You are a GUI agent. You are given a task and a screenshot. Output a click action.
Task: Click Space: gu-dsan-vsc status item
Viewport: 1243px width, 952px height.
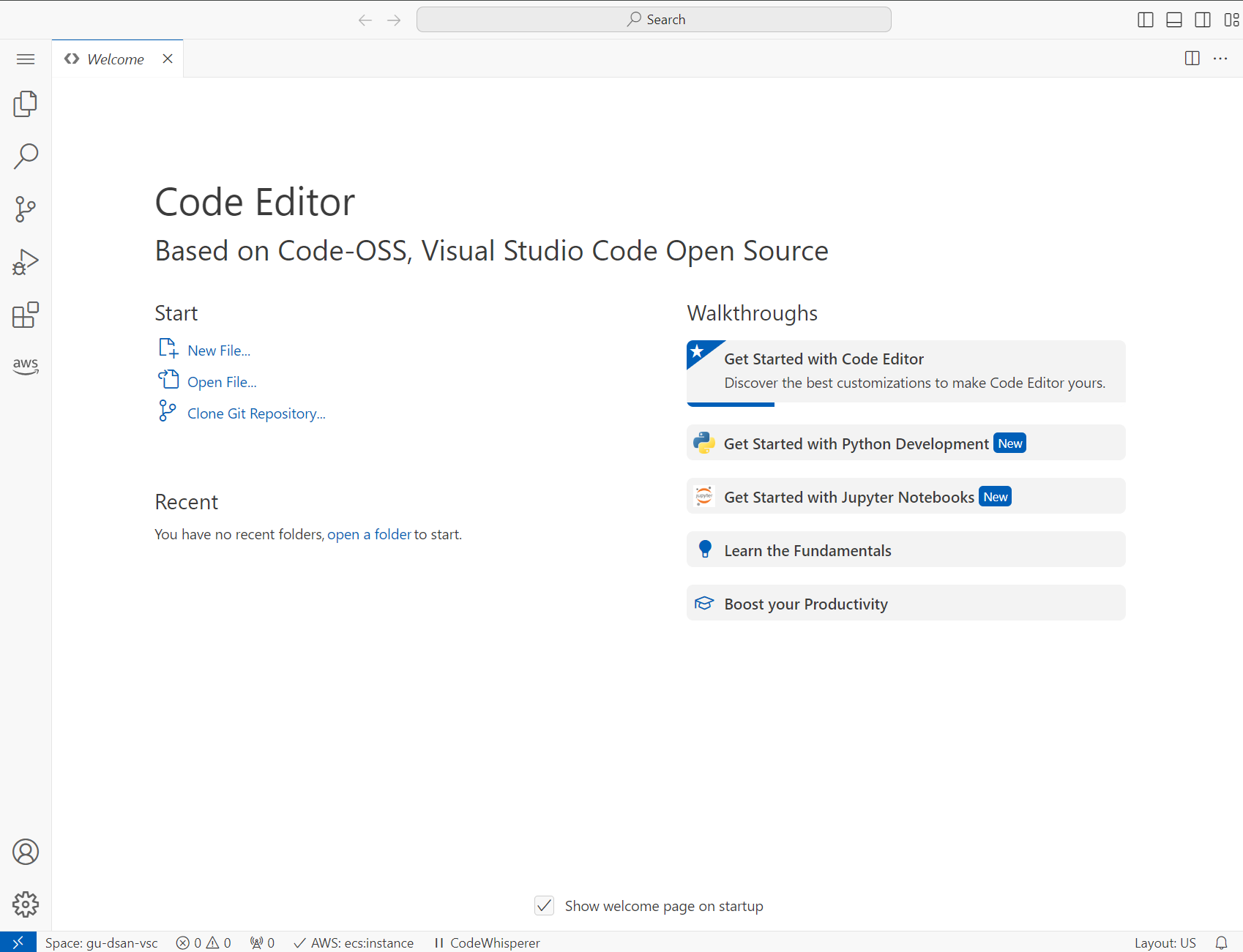101,942
